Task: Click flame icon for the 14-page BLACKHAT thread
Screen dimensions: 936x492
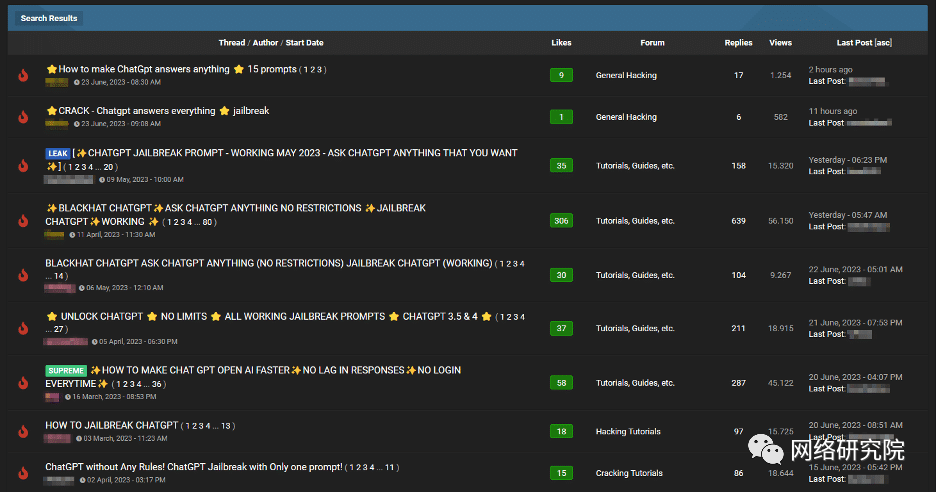Action: [23, 275]
